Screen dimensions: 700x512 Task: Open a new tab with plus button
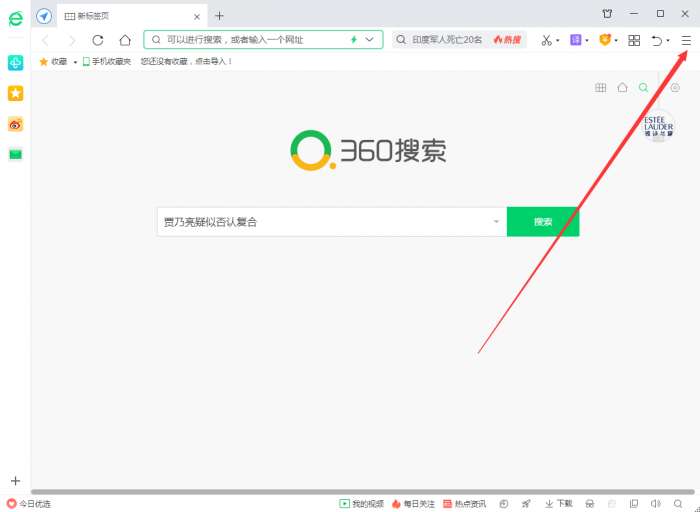click(x=219, y=16)
